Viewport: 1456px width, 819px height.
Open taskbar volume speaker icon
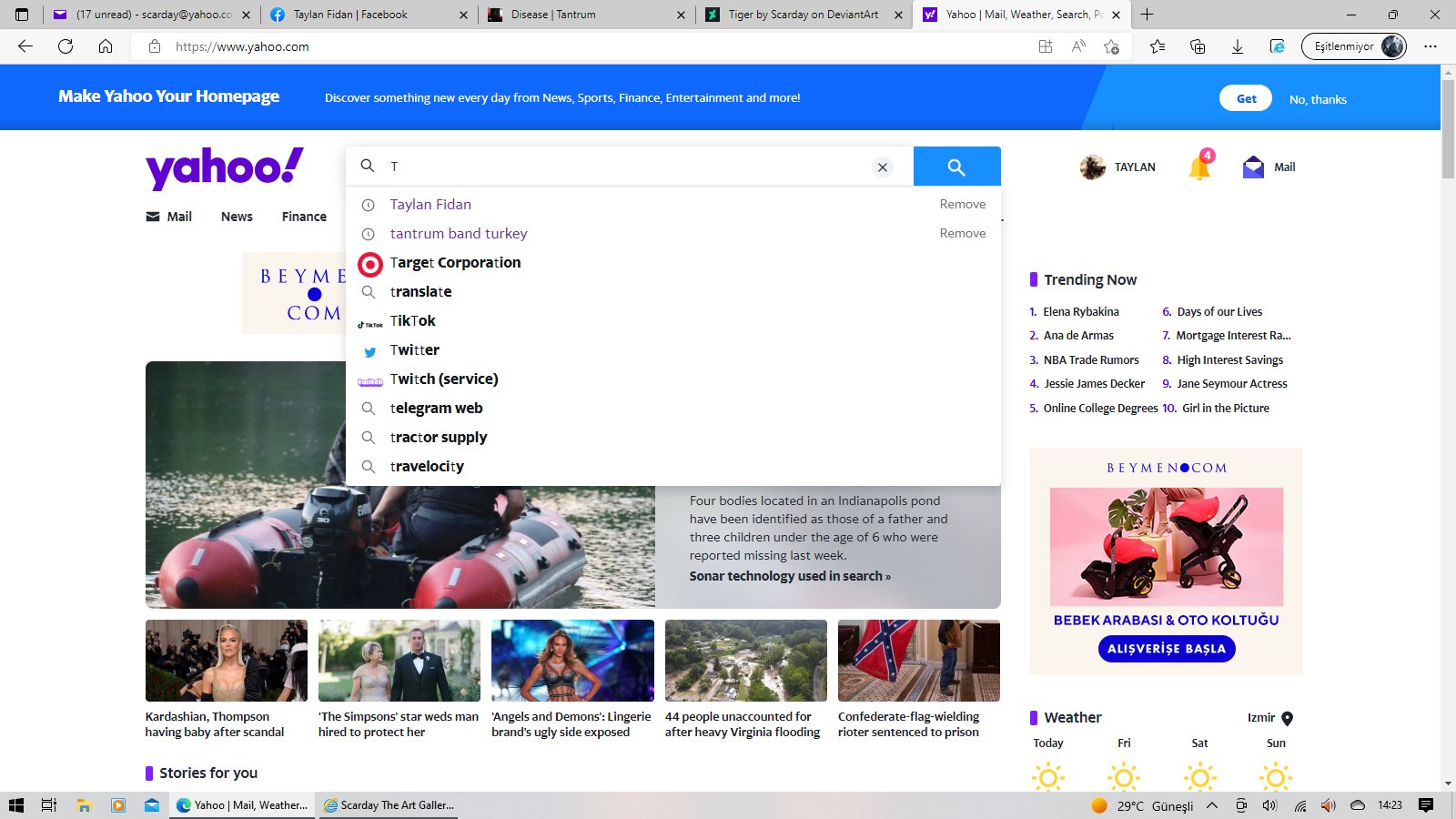coord(1269,805)
